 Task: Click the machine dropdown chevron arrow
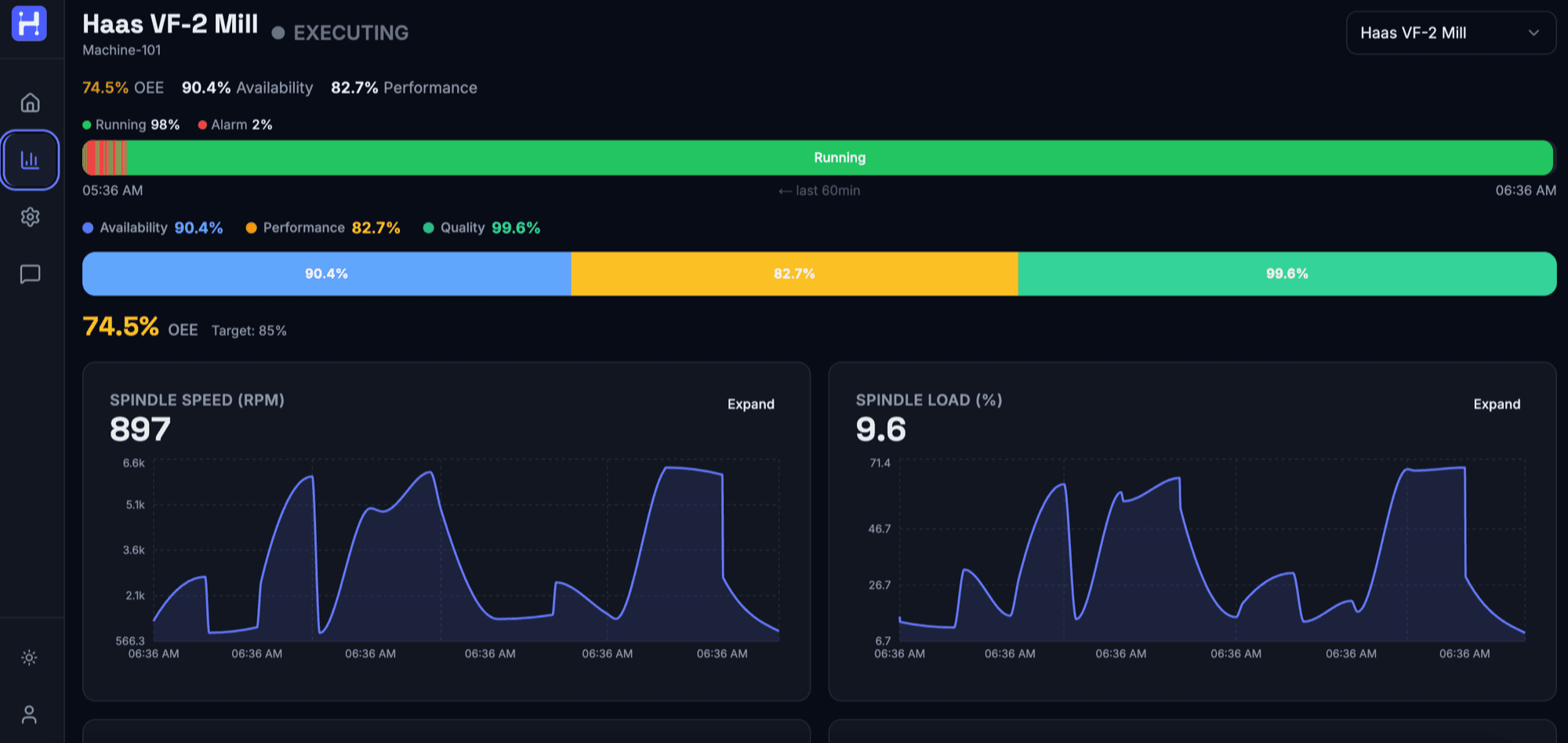pyautogui.click(x=1534, y=33)
